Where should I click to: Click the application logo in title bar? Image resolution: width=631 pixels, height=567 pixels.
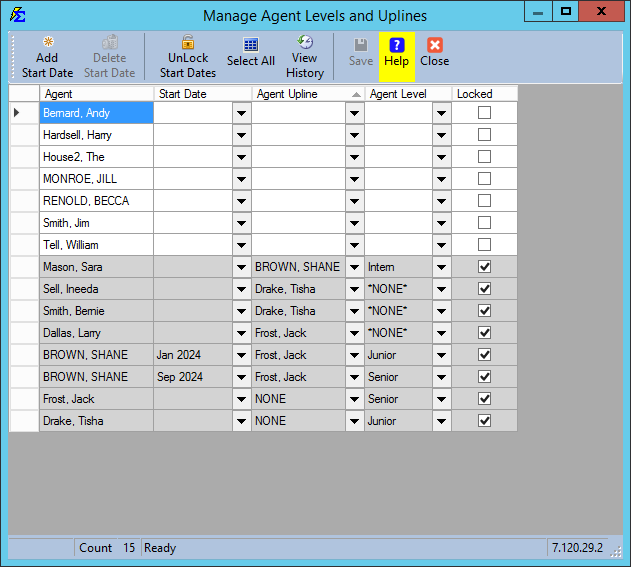click(x=18, y=15)
